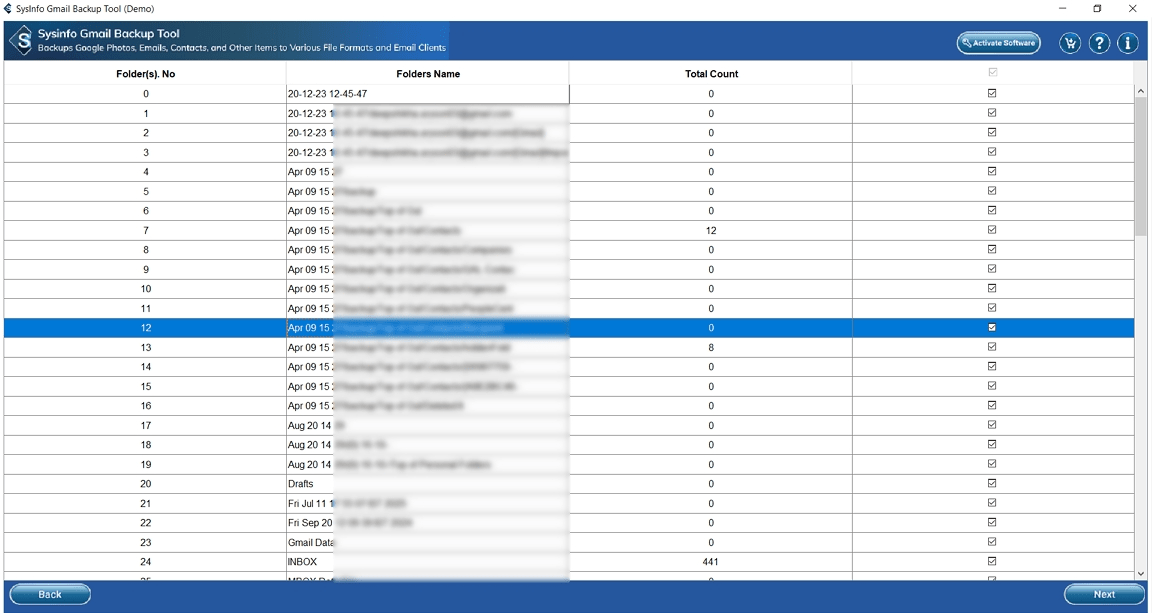Image resolution: width=1152 pixels, height=613 pixels.
Task: Select the Fri Sep 20 folder cell
Action: click(428, 523)
